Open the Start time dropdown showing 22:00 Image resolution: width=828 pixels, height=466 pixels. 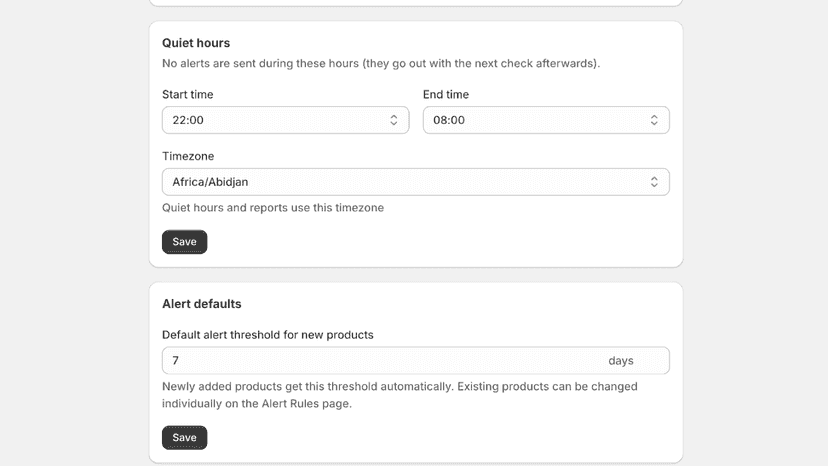click(x=285, y=120)
